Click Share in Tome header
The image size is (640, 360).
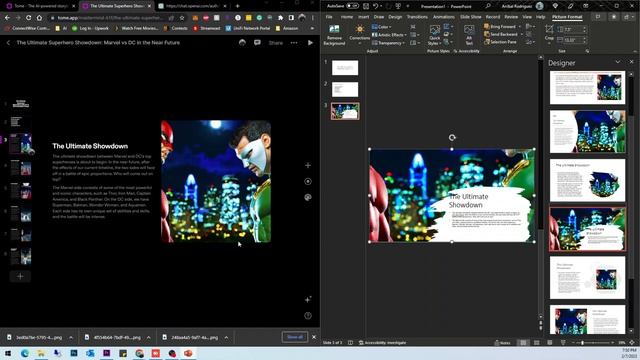pyautogui.click(x=276, y=42)
